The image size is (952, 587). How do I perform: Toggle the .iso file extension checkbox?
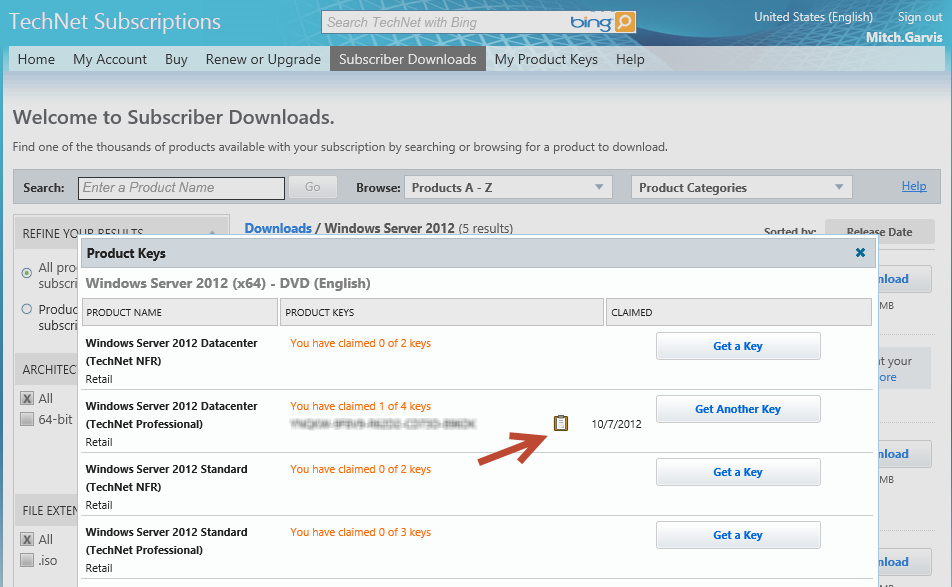tap(28, 560)
